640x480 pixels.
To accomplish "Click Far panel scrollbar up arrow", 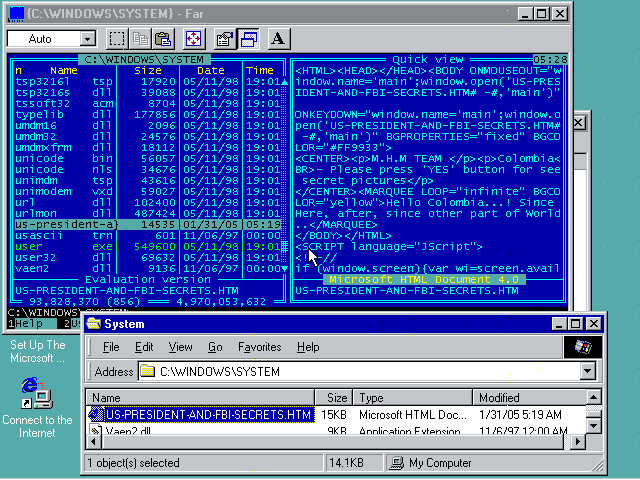I will click(284, 82).
